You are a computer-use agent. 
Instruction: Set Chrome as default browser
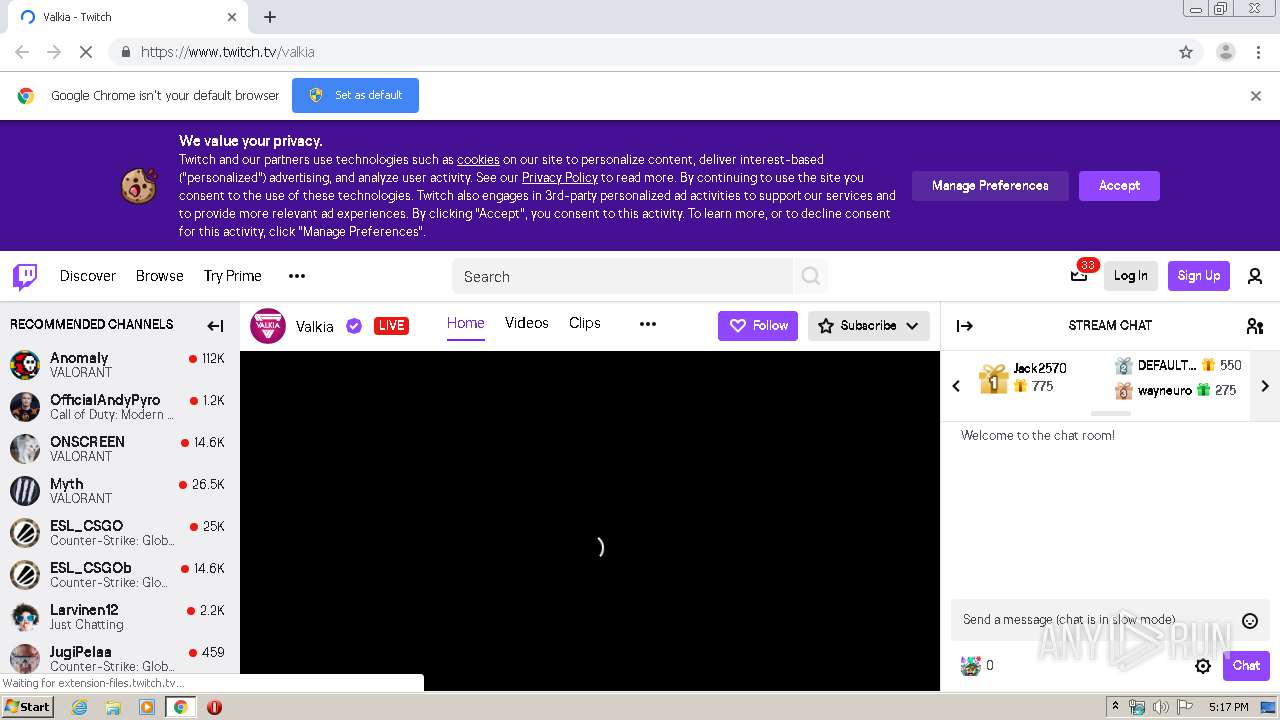(x=355, y=95)
